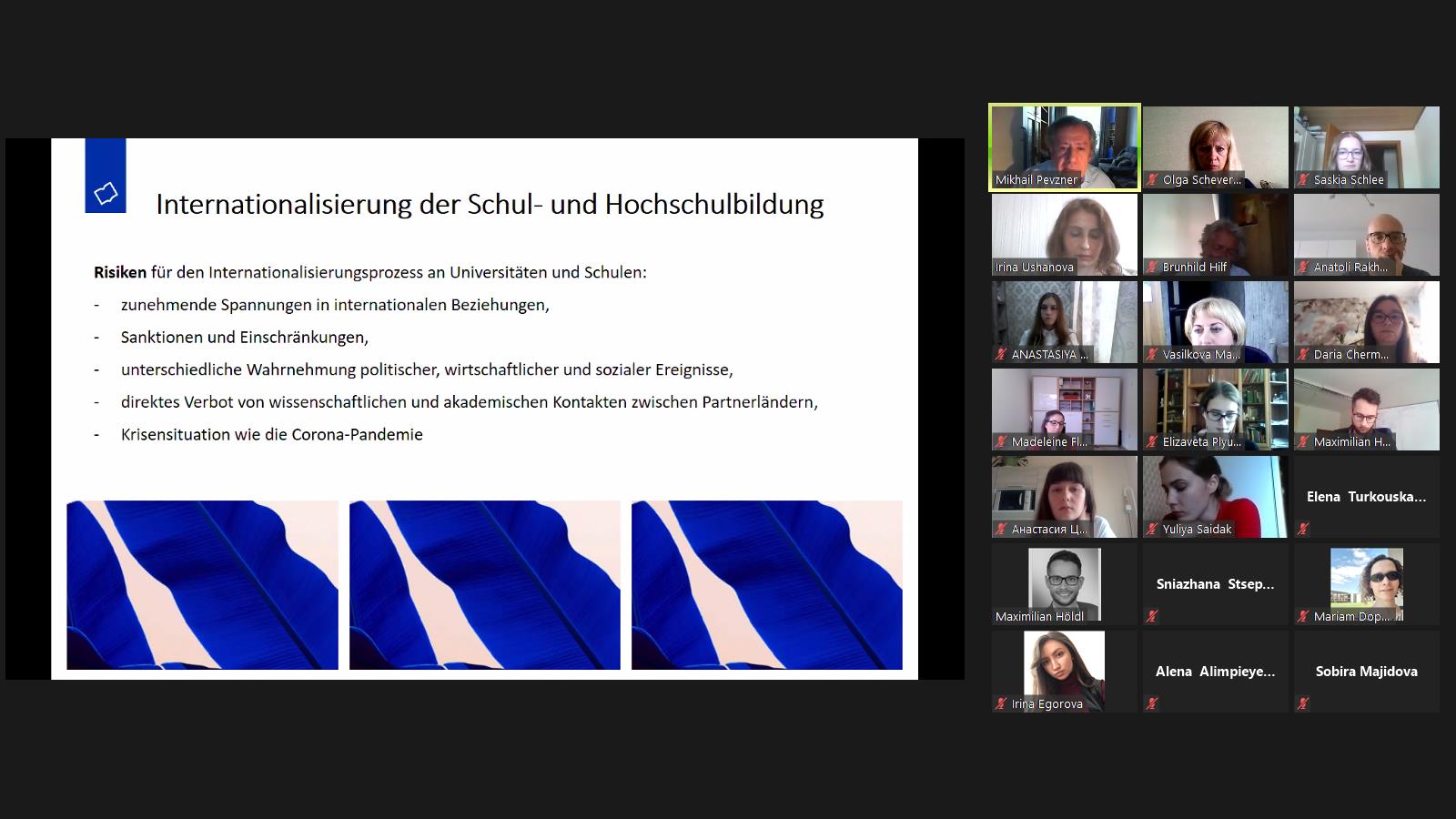1456x819 pixels.
Task: Click the muted mic icon under Alena Alimpieye...
Action: [x=1152, y=703]
